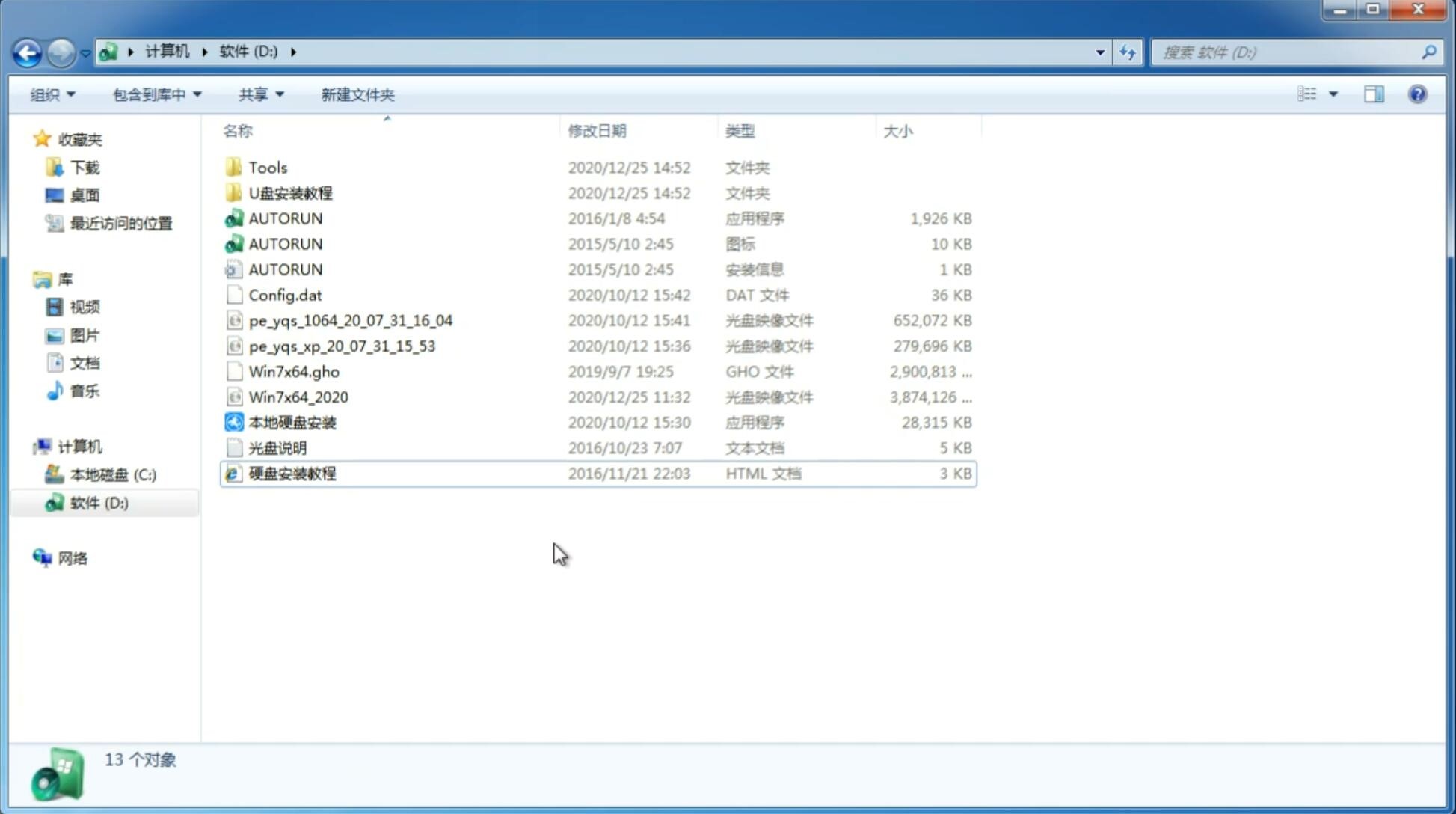This screenshot has width=1456, height=814.
Task: Open the Tools folder
Action: coord(267,167)
